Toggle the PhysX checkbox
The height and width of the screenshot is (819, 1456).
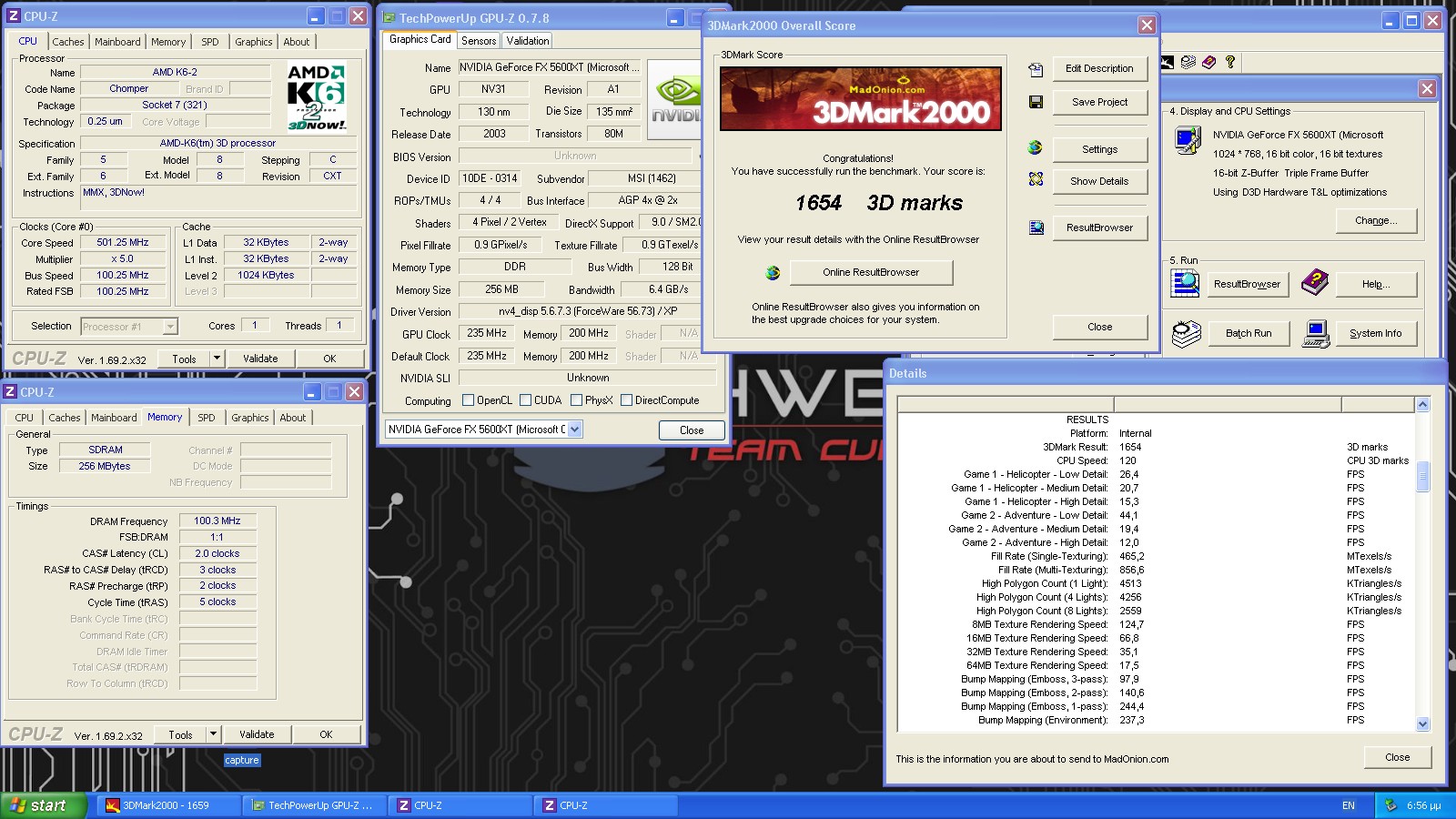tap(576, 399)
